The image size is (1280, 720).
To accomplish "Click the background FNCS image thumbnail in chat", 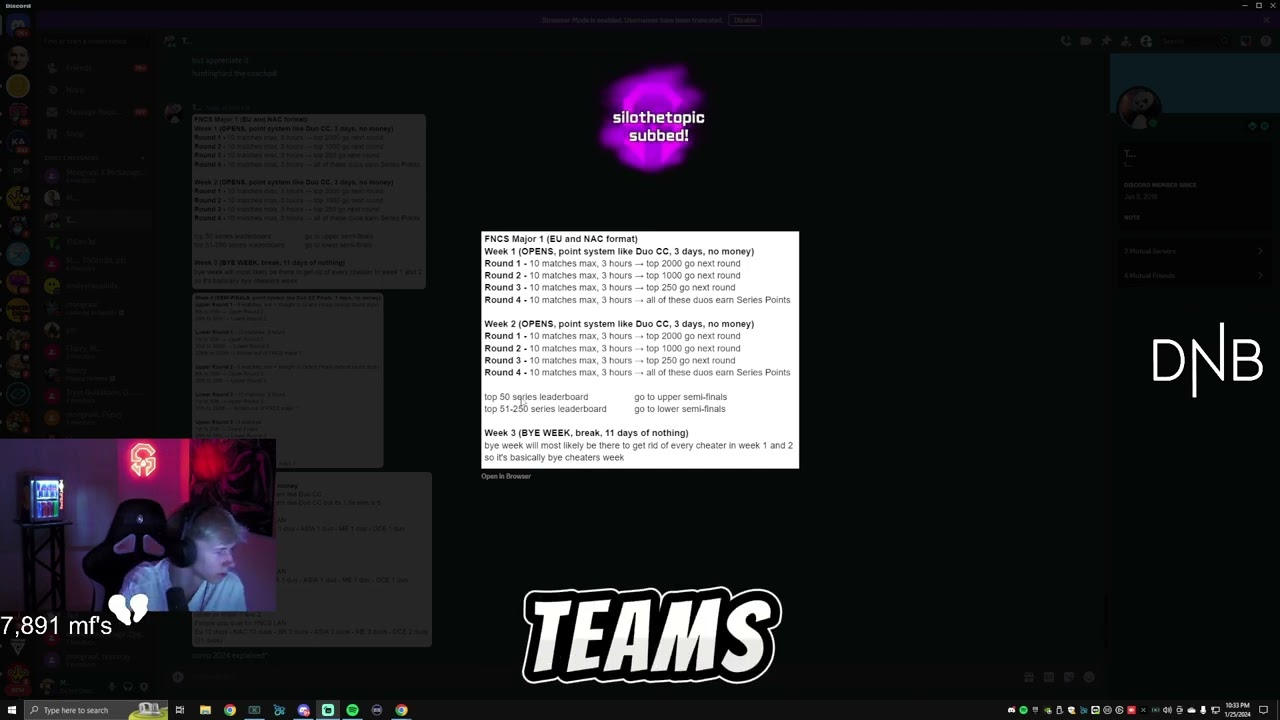I will coord(309,202).
